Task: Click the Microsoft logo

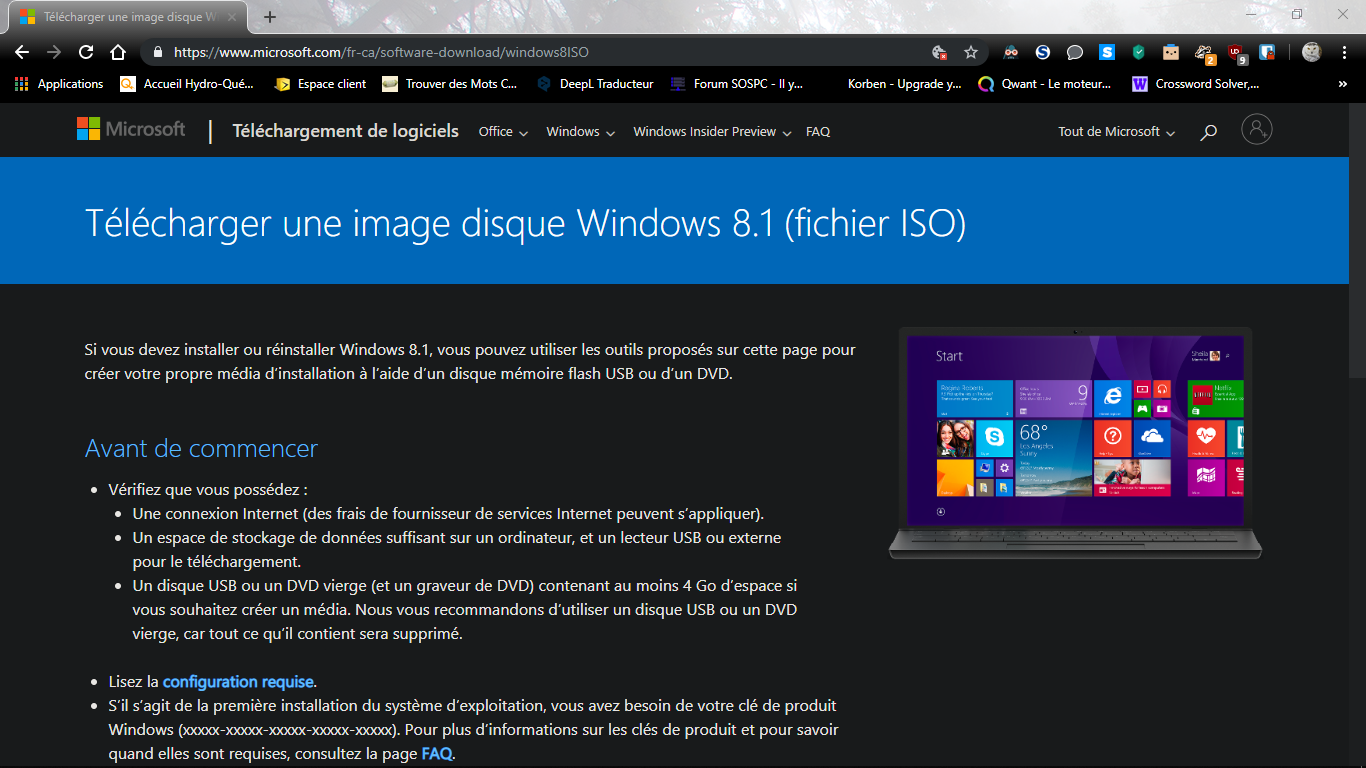Action: coord(131,129)
